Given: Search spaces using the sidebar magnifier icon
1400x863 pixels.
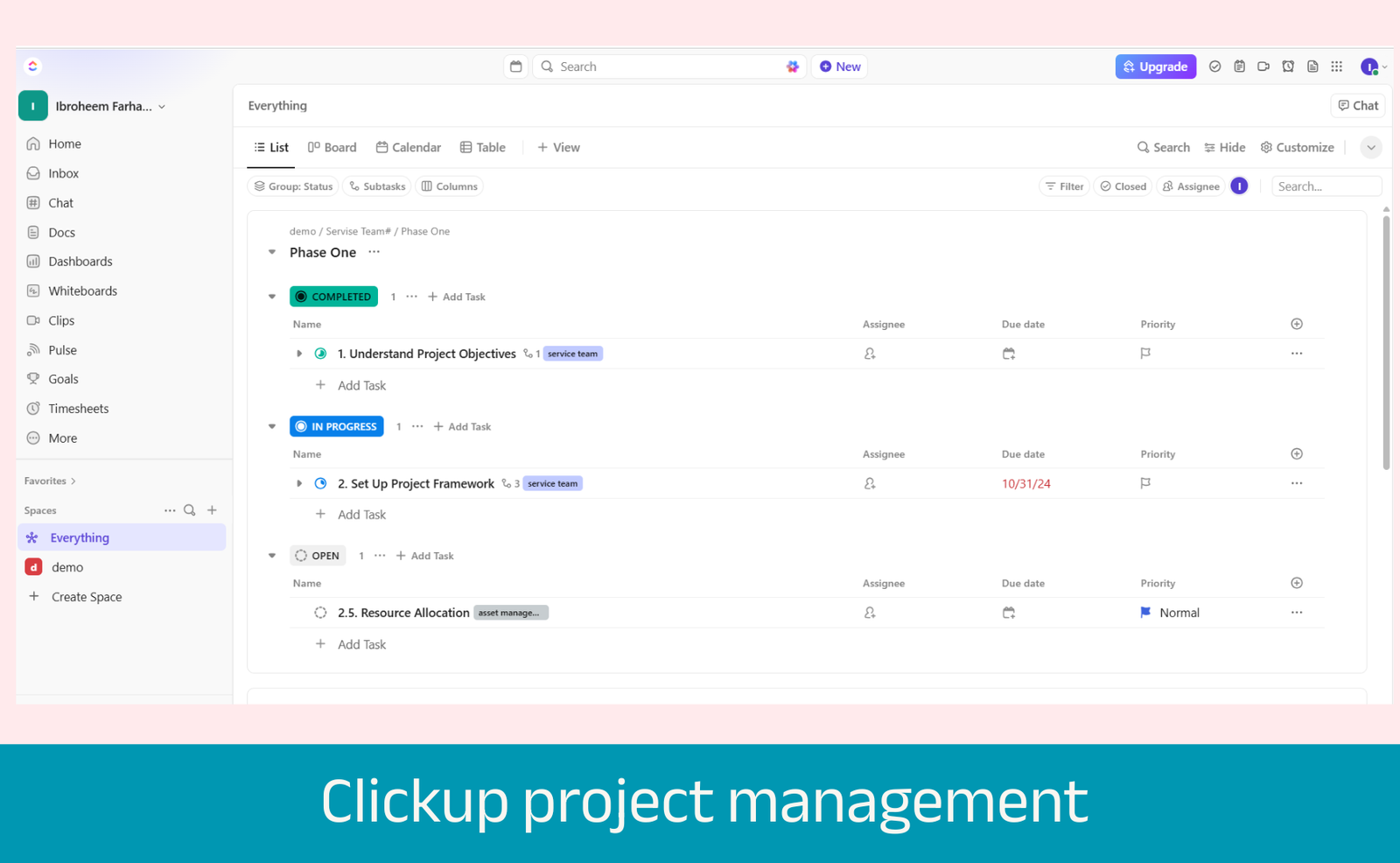Looking at the screenshot, I should coord(190,510).
